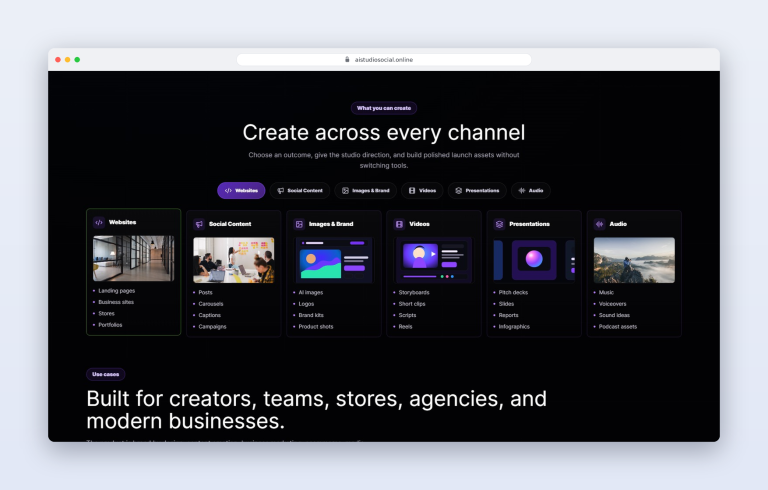768x490 pixels.
Task: Click the lock icon in the address bar
Action: tap(347, 59)
